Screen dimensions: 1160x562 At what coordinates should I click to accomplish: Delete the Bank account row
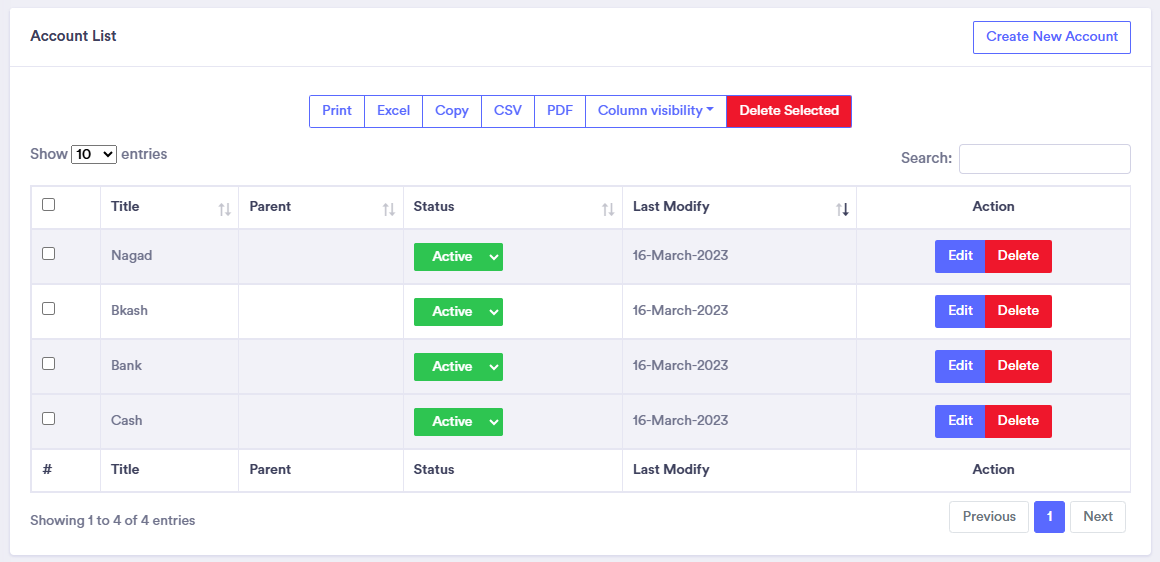[x=1018, y=366]
